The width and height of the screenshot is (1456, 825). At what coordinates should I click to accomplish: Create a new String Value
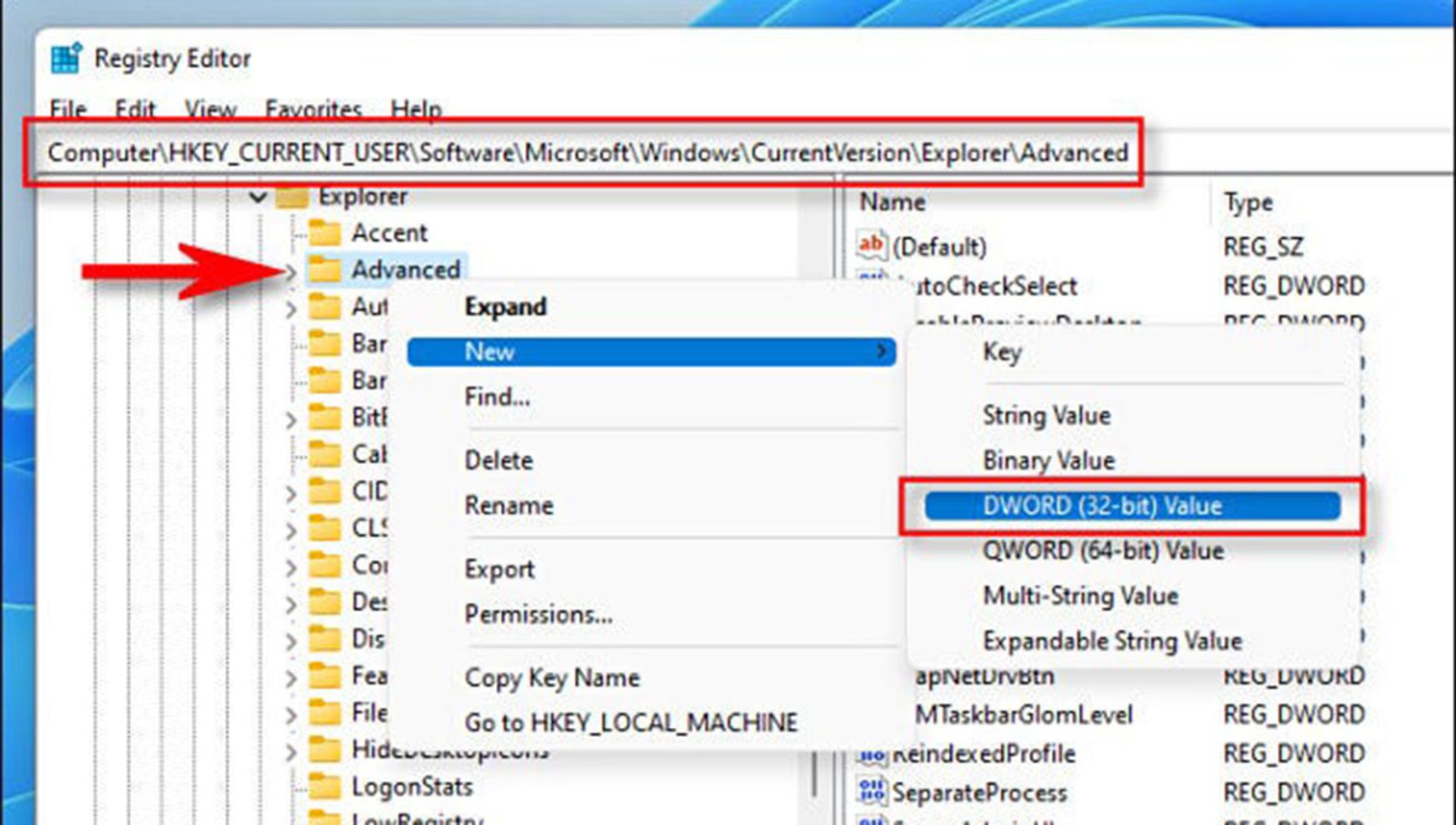(1046, 416)
